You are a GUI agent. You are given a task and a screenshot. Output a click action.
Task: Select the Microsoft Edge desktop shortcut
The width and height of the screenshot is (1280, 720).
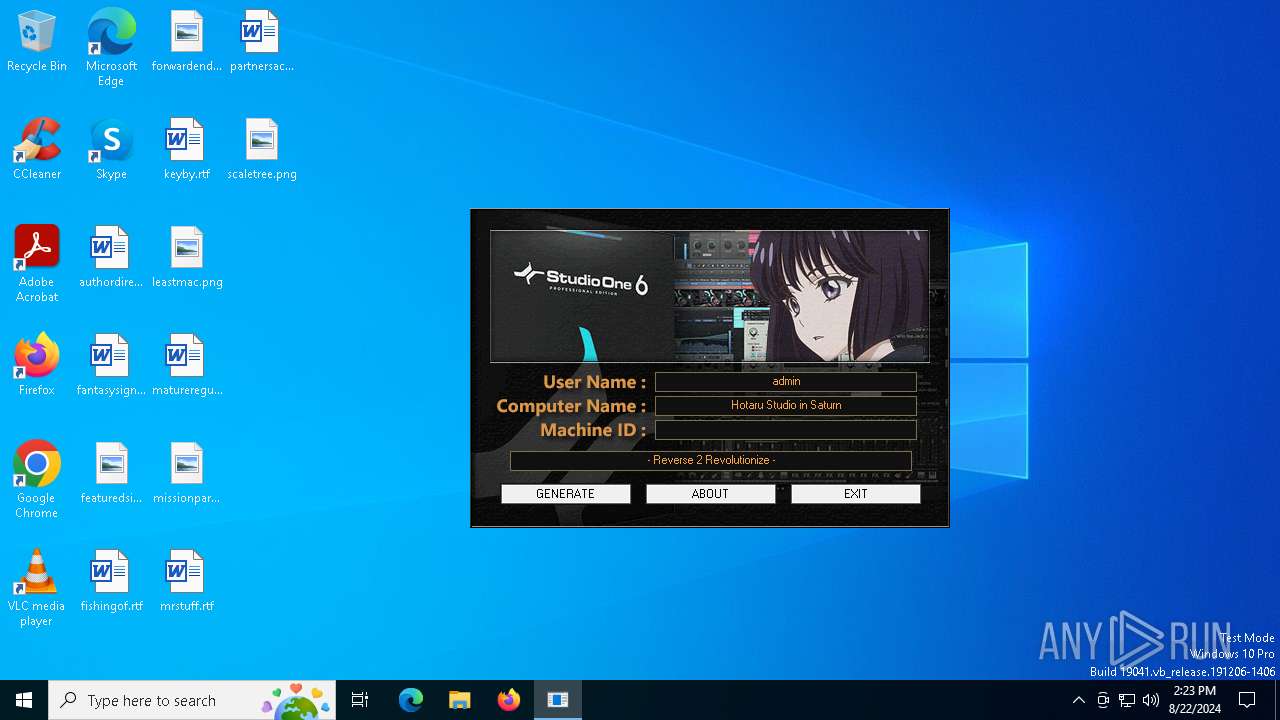click(x=111, y=48)
